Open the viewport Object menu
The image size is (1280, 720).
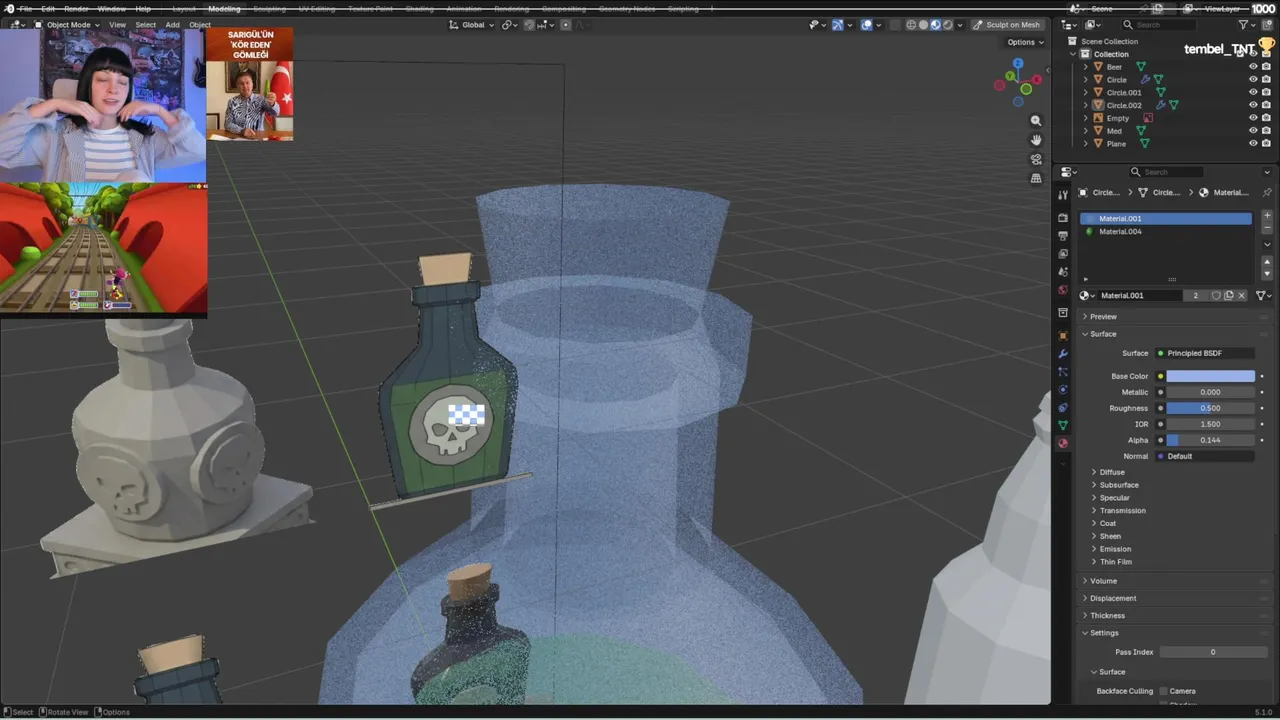click(x=200, y=25)
